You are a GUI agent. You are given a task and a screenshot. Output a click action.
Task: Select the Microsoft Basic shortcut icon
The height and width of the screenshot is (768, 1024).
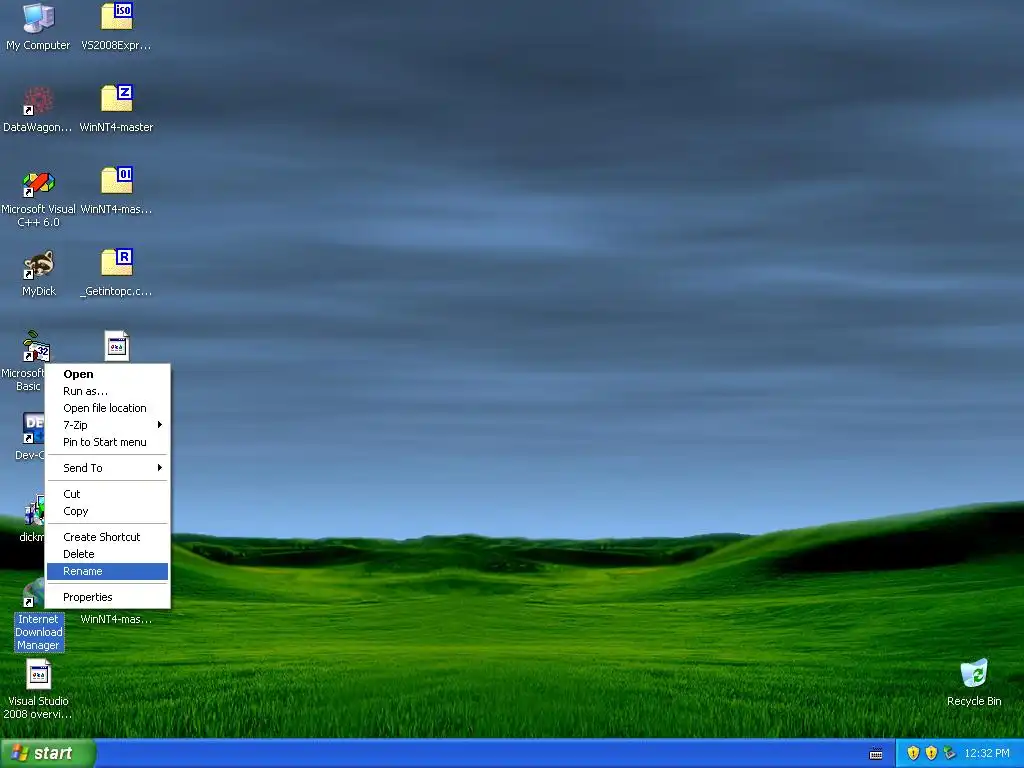pyautogui.click(x=35, y=346)
